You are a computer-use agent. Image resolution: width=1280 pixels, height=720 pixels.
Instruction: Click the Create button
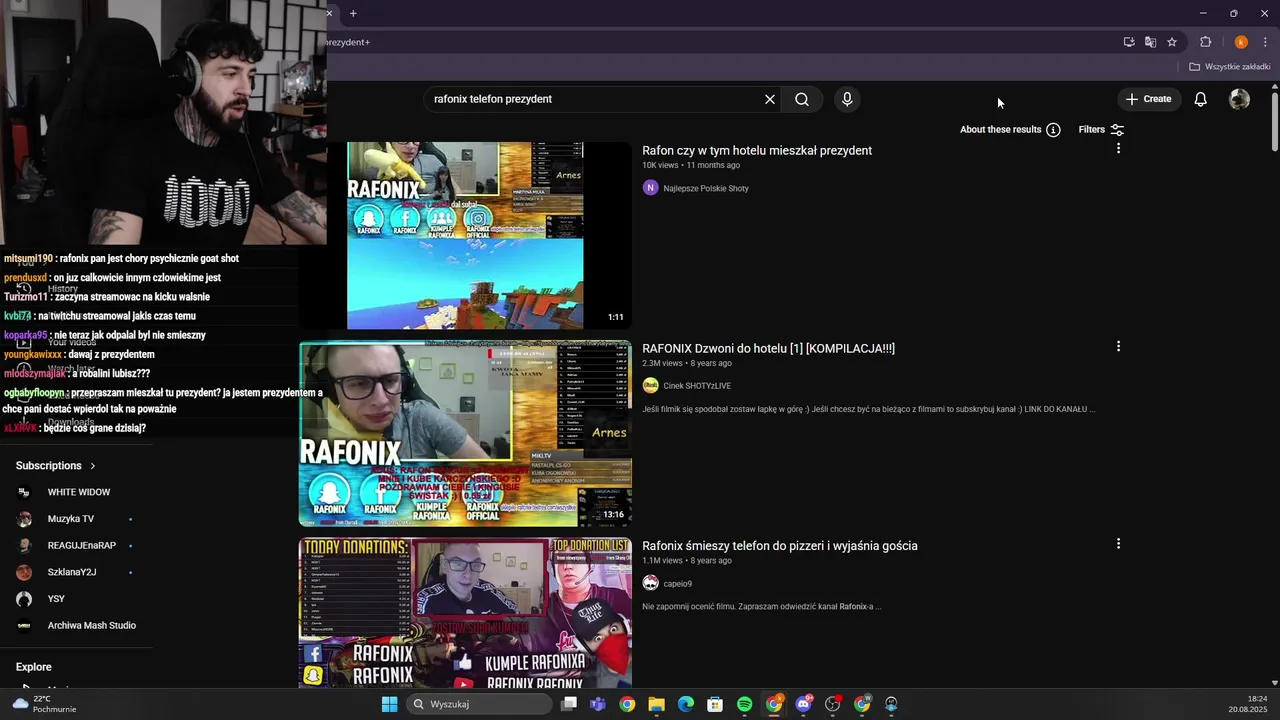(1148, 99)
